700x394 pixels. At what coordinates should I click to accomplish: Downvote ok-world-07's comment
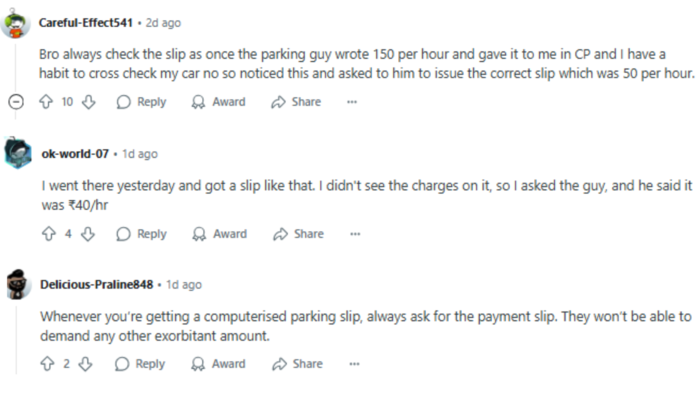(88, 233)
